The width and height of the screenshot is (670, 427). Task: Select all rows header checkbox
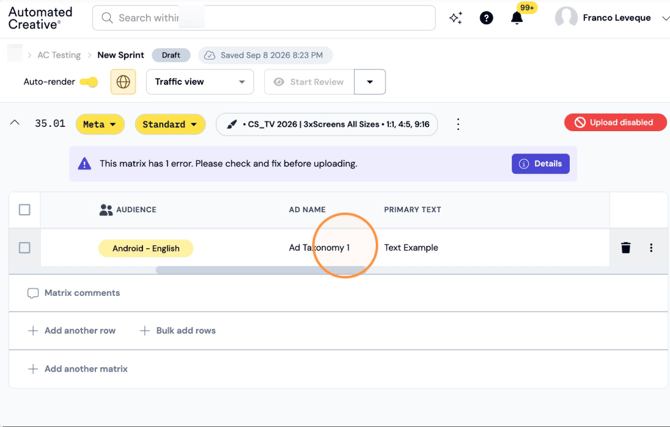click(x=24, y=210)
